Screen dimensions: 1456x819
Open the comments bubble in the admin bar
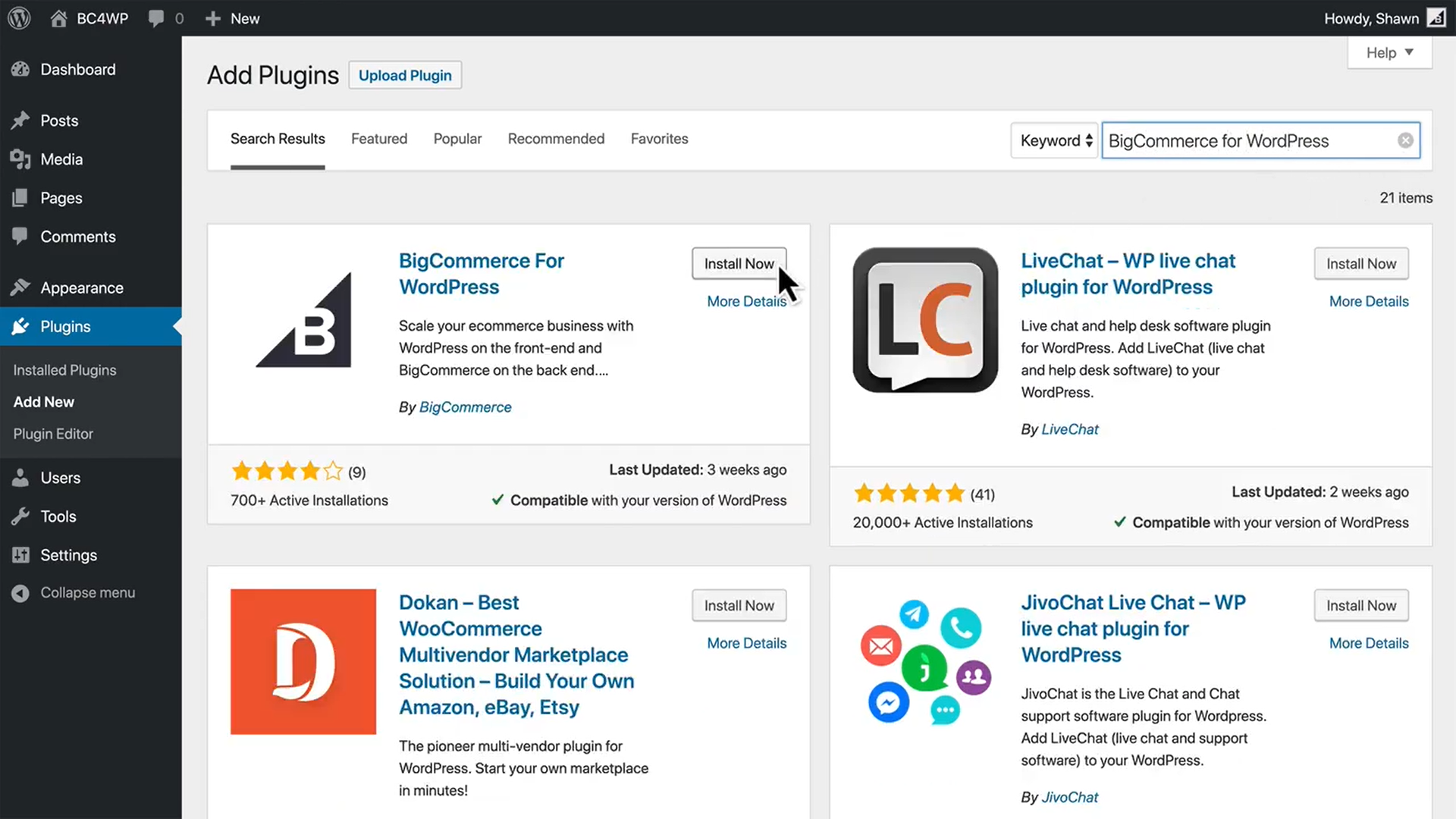[156, 18]
